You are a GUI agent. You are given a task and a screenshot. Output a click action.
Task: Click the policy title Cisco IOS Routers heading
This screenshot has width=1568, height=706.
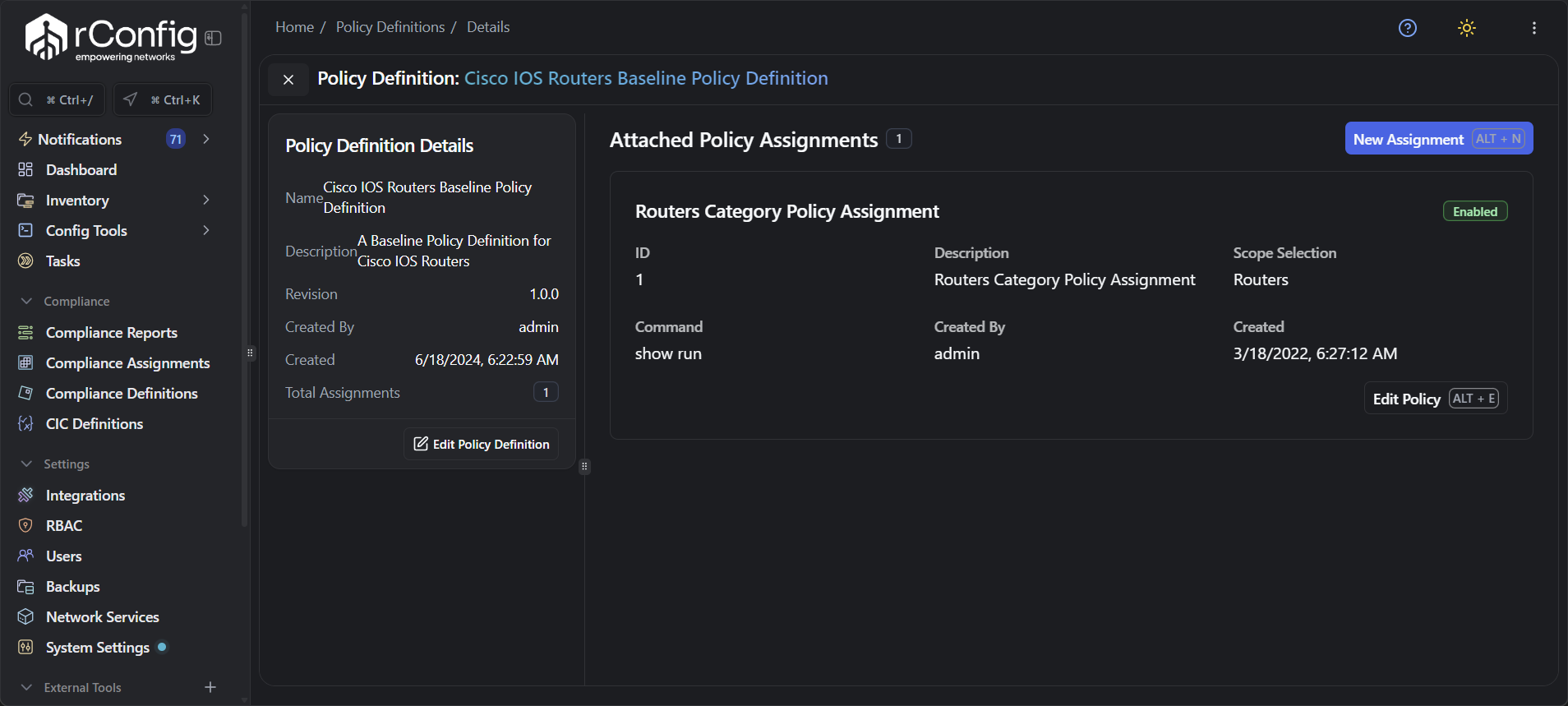pyautogui.click(x=646, y=78)
